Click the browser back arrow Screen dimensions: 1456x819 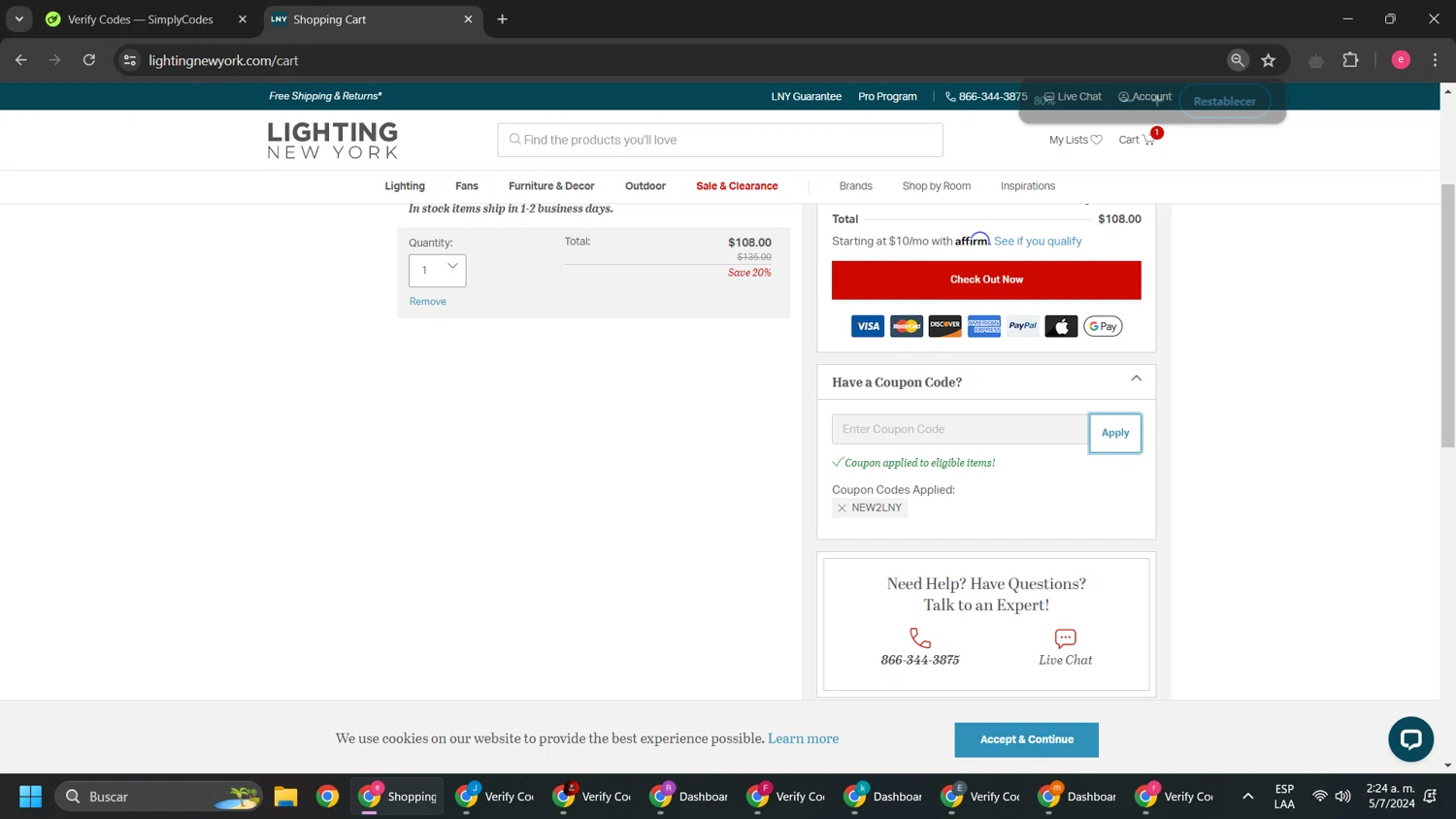pyautogui.click(x=21, y=60)
